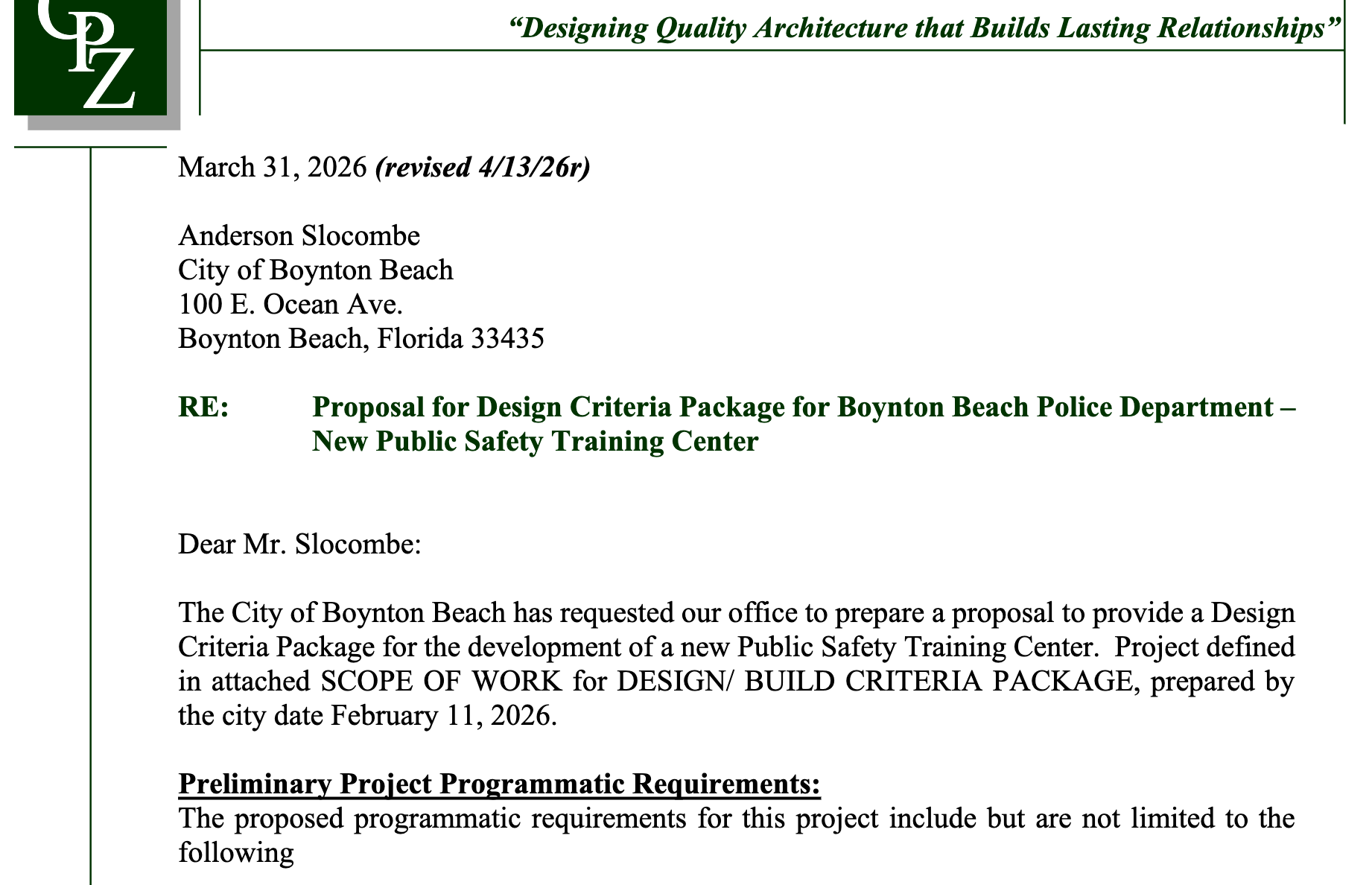Screen dimensions: 1372x885
Task: Click the CPZ logo in the header
Action: tap(91, 57)
